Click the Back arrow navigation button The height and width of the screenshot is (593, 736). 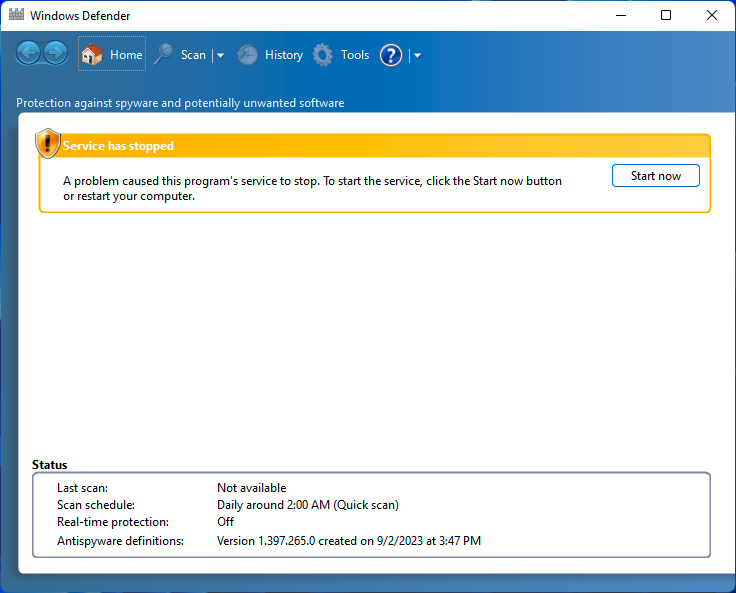pyautogui.click(x=28, y=53)
